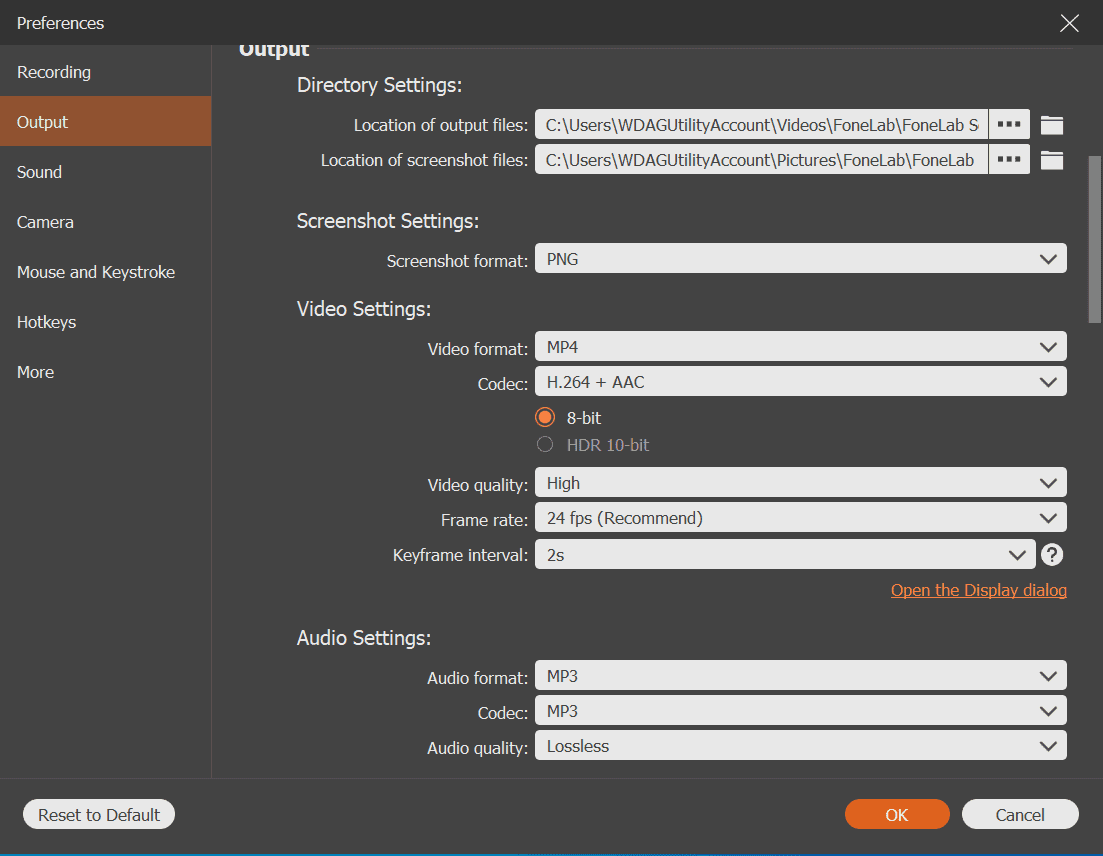Viewport: 1103px width, 856px height.
Task: Browse for output files location (three dots)
Action: (x=1009, y=125)
